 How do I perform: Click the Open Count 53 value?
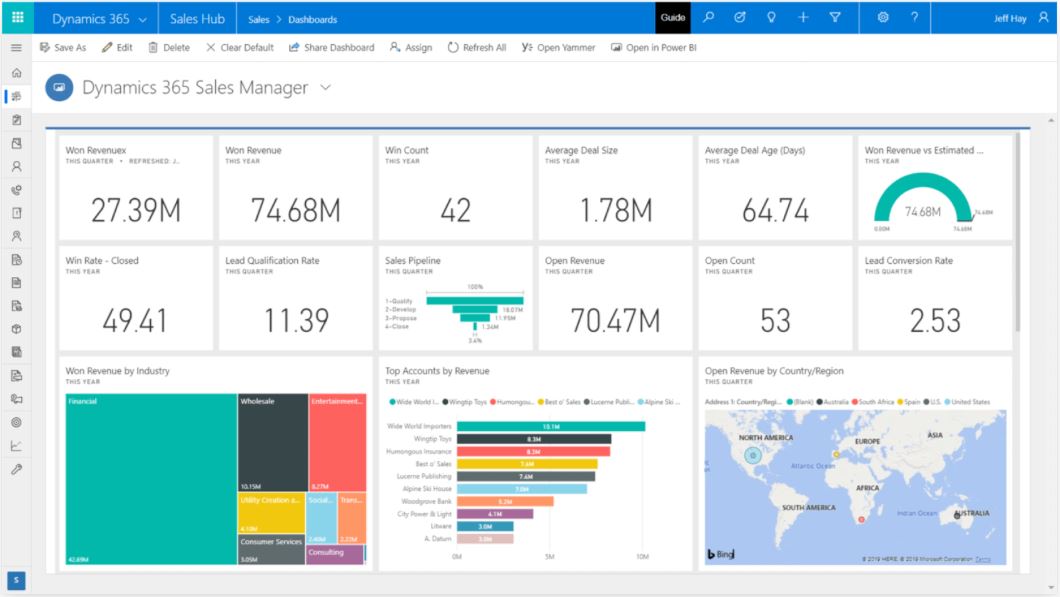[775, 320]
